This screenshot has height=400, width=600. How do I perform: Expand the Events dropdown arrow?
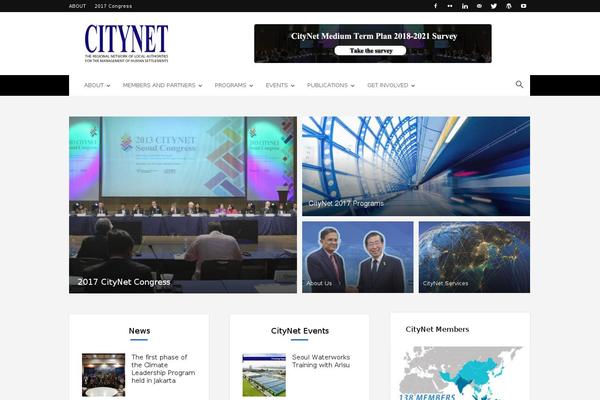click(293, 86)
